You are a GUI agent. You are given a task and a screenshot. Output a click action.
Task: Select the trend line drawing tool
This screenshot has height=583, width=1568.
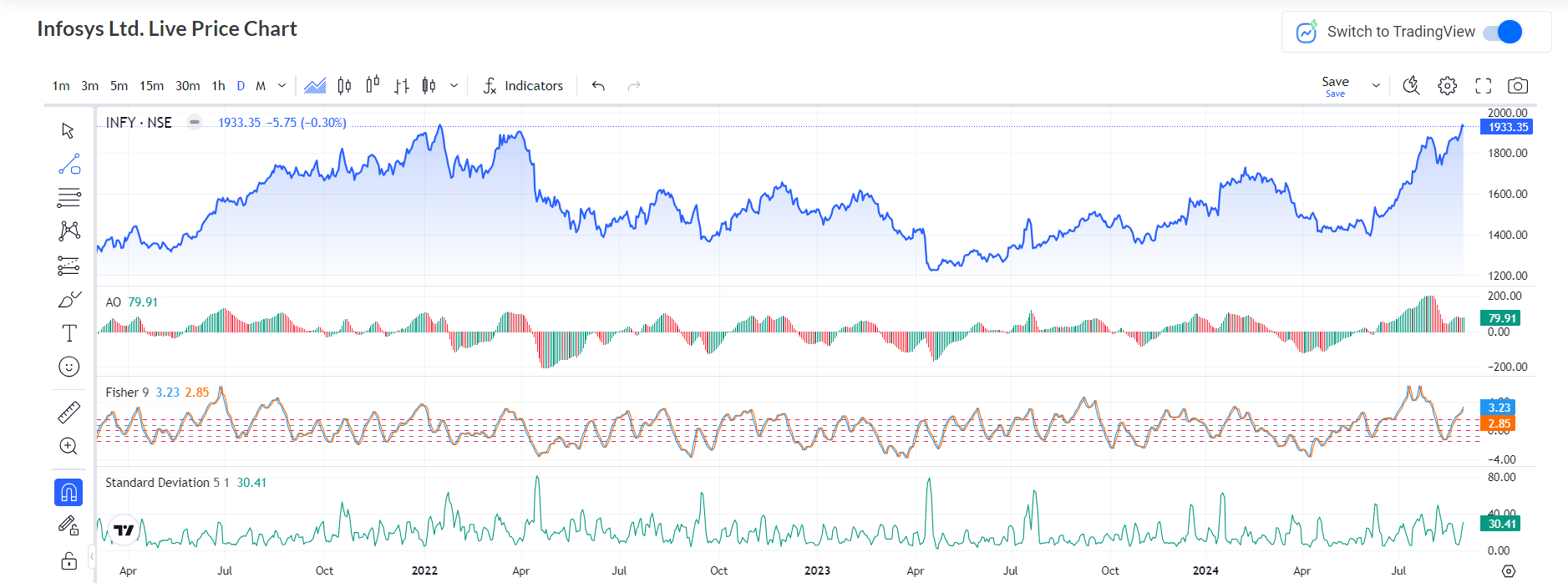[69, 165]
